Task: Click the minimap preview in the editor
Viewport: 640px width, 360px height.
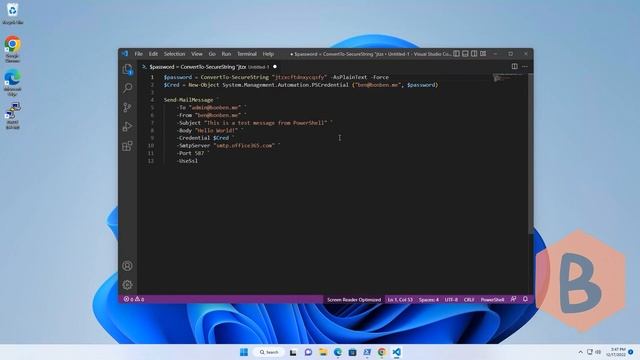Action: [x=509, y=78]
